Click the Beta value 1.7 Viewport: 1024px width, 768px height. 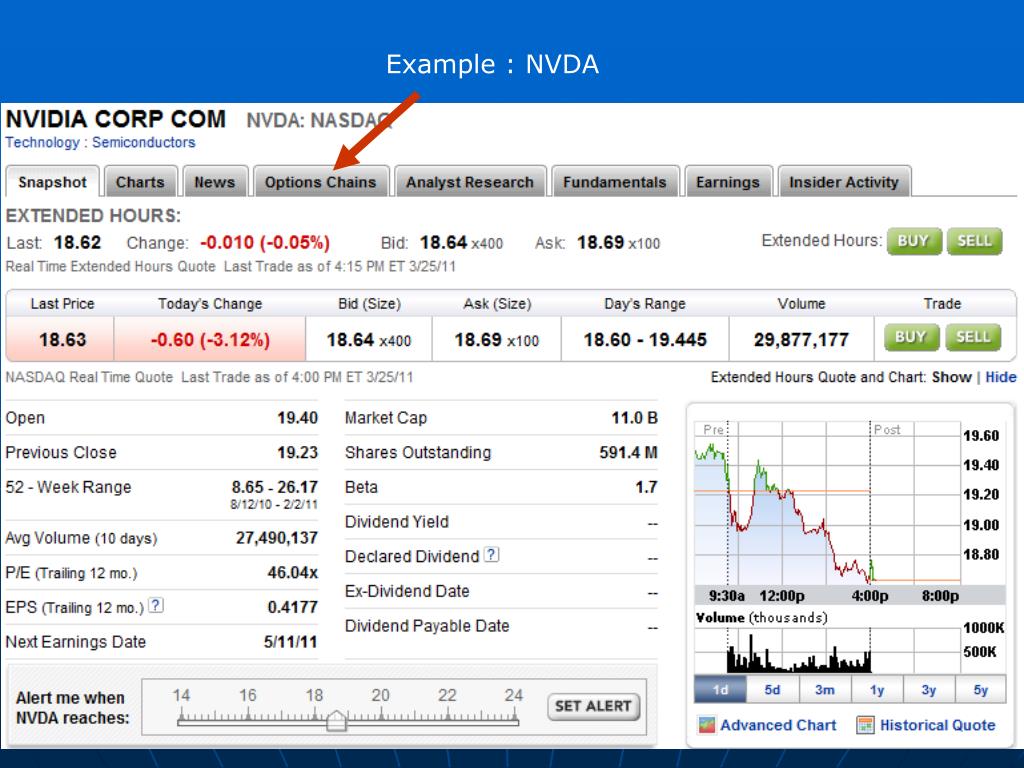(x=647, y=487)
